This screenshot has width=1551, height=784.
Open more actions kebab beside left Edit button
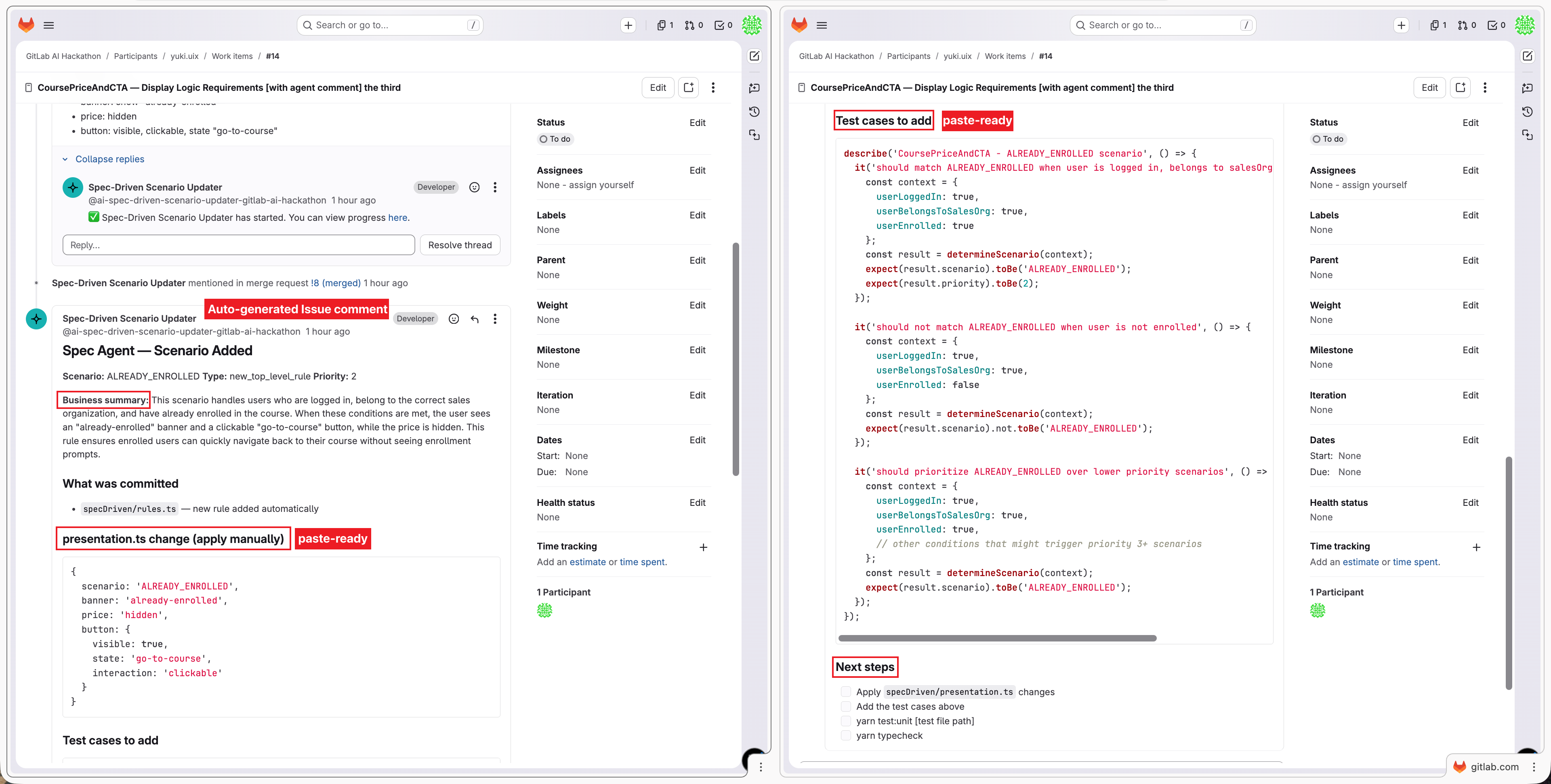click(x=713, y=87)
